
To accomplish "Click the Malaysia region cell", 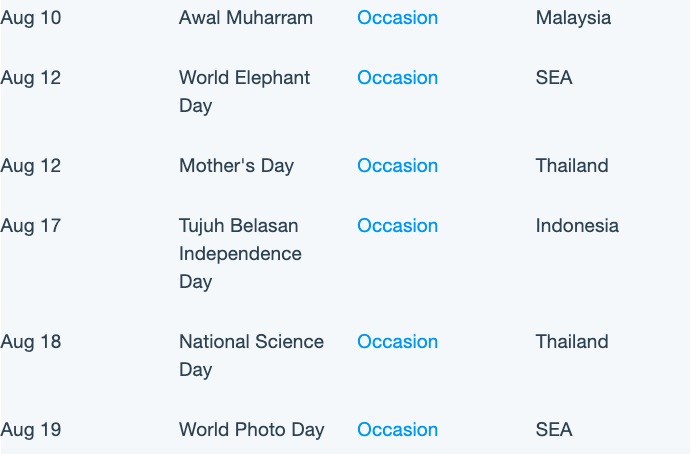I will click(573, 18).
